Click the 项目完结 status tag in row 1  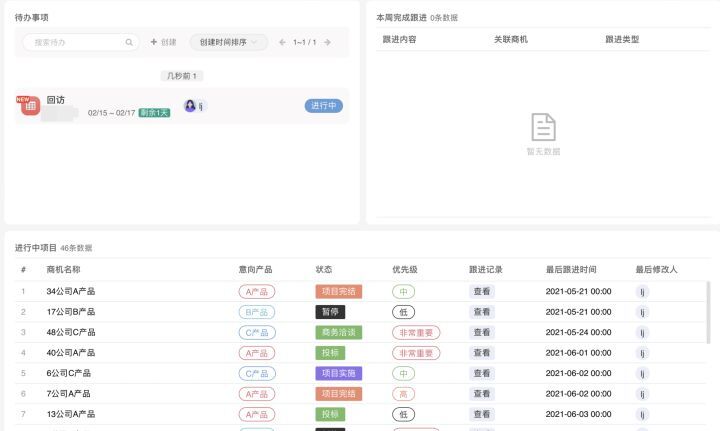[x=338, y=292]
